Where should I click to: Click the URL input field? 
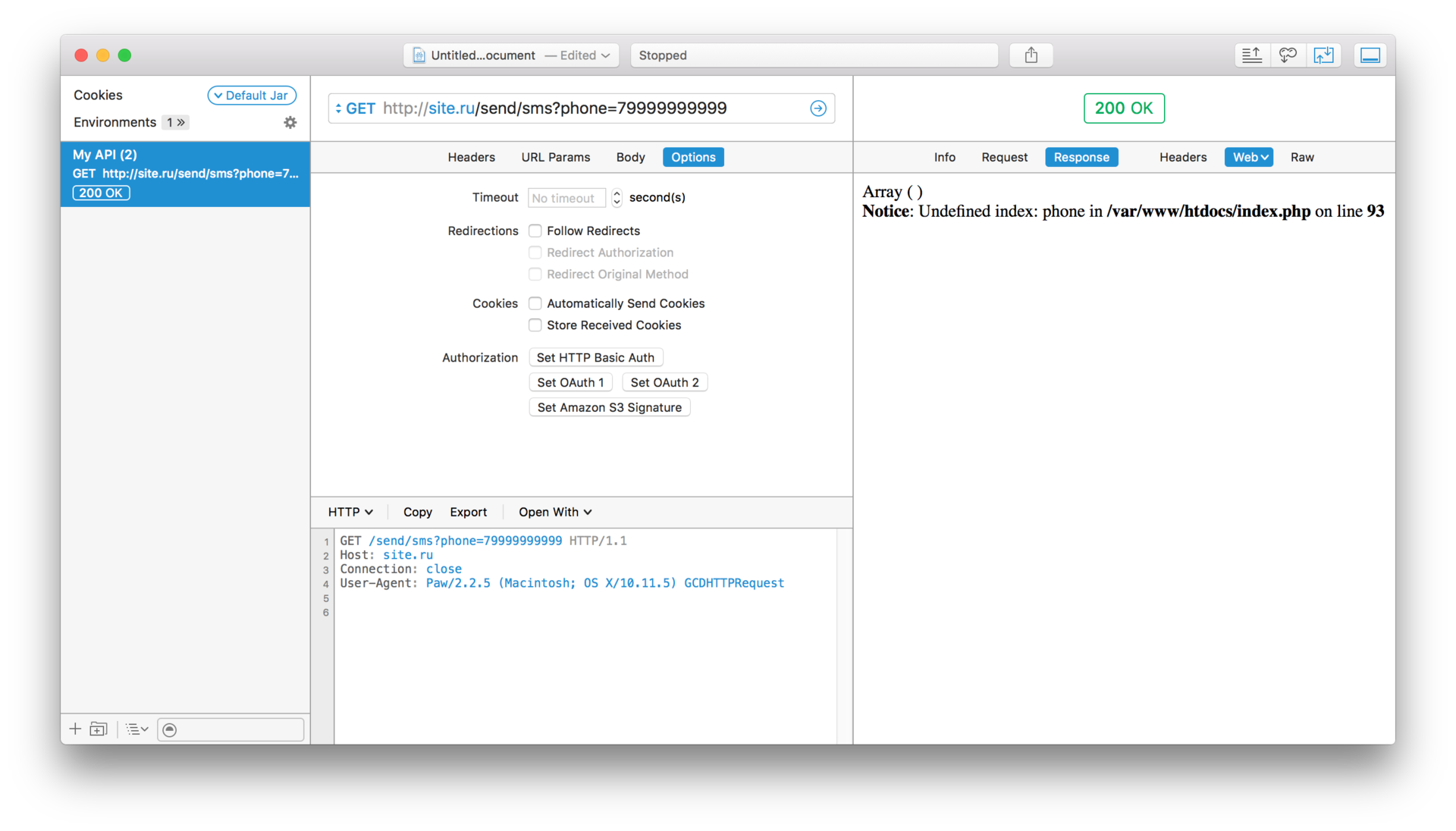click(582, 108)
